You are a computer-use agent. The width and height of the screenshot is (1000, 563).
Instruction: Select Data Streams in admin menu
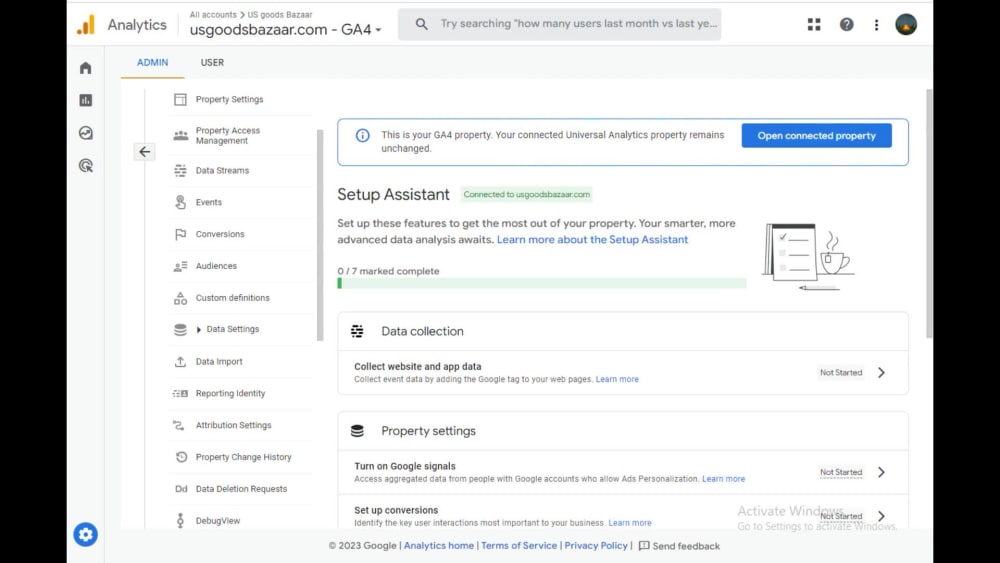coord(223,170)
